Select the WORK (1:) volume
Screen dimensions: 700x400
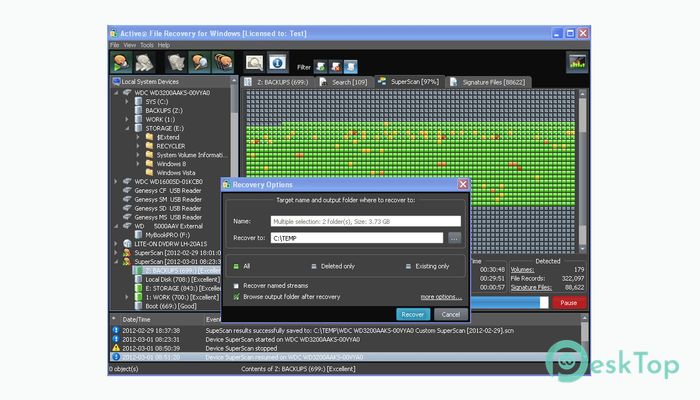click(160, 119)
